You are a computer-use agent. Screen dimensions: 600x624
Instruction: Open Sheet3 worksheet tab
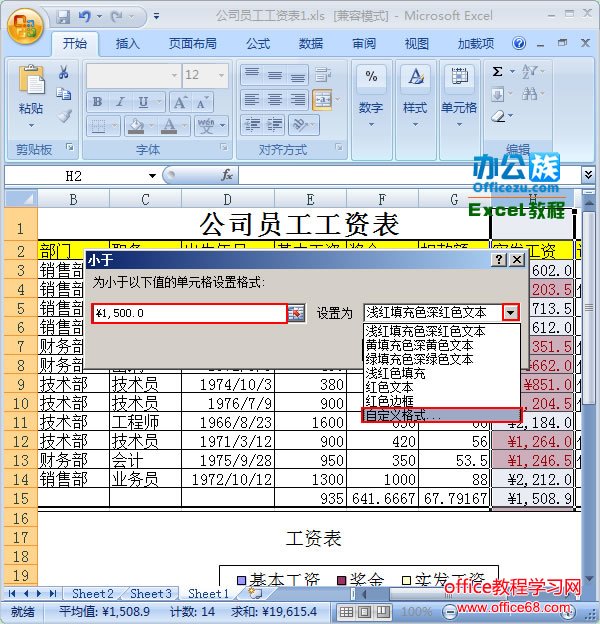click(150, 593)
